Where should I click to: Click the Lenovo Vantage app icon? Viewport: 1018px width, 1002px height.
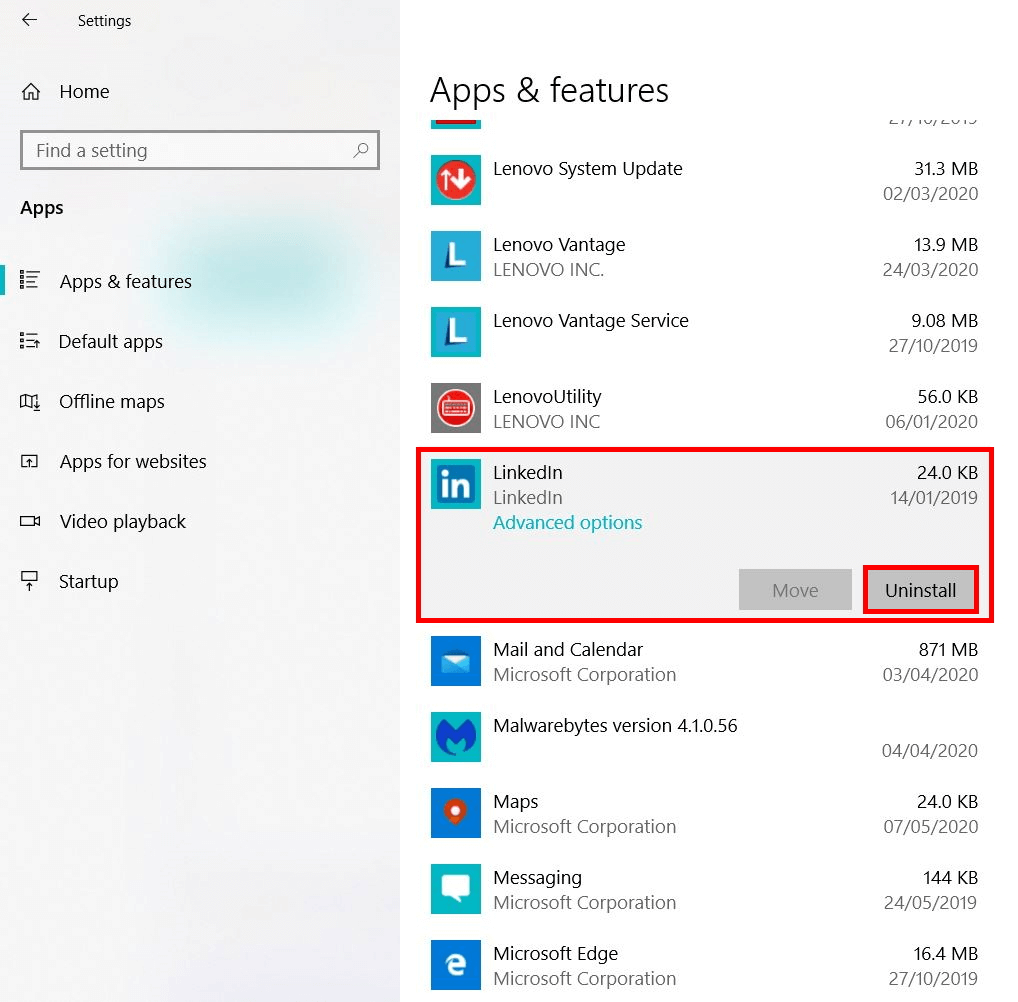point(456,256)
